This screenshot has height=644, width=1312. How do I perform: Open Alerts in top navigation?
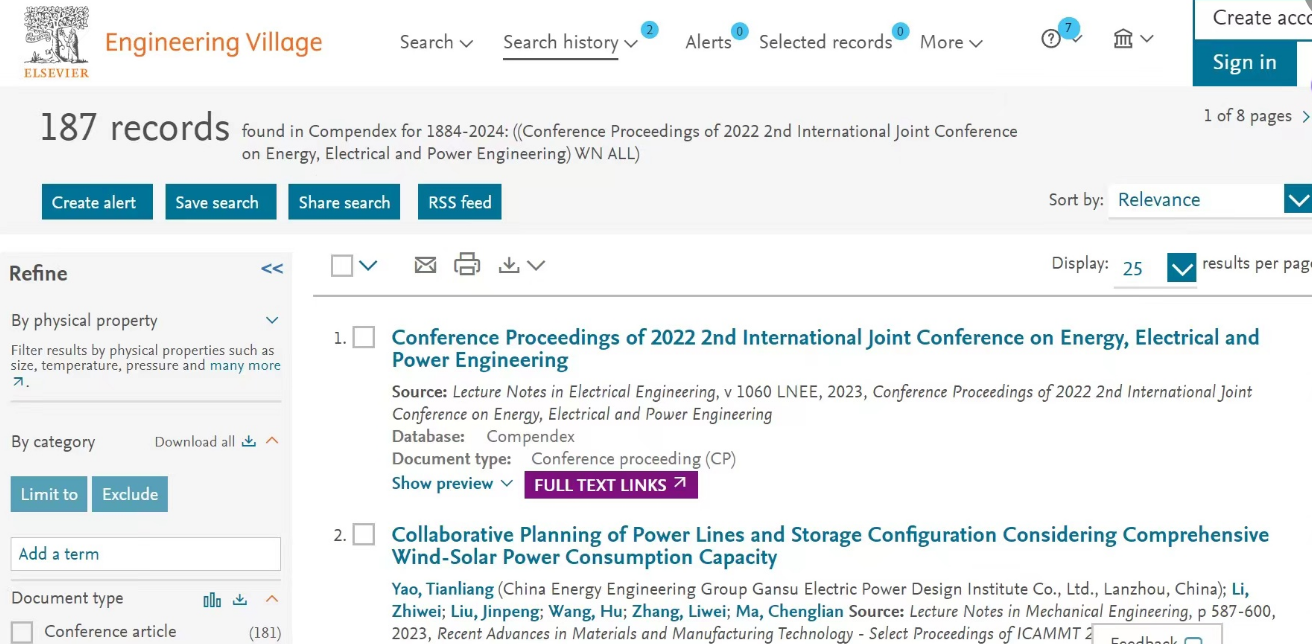708,42
